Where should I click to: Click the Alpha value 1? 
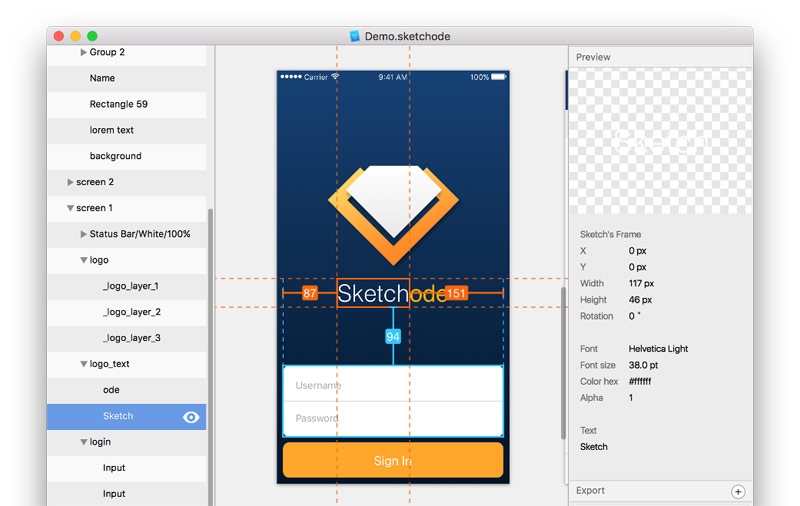click(631, 398)
